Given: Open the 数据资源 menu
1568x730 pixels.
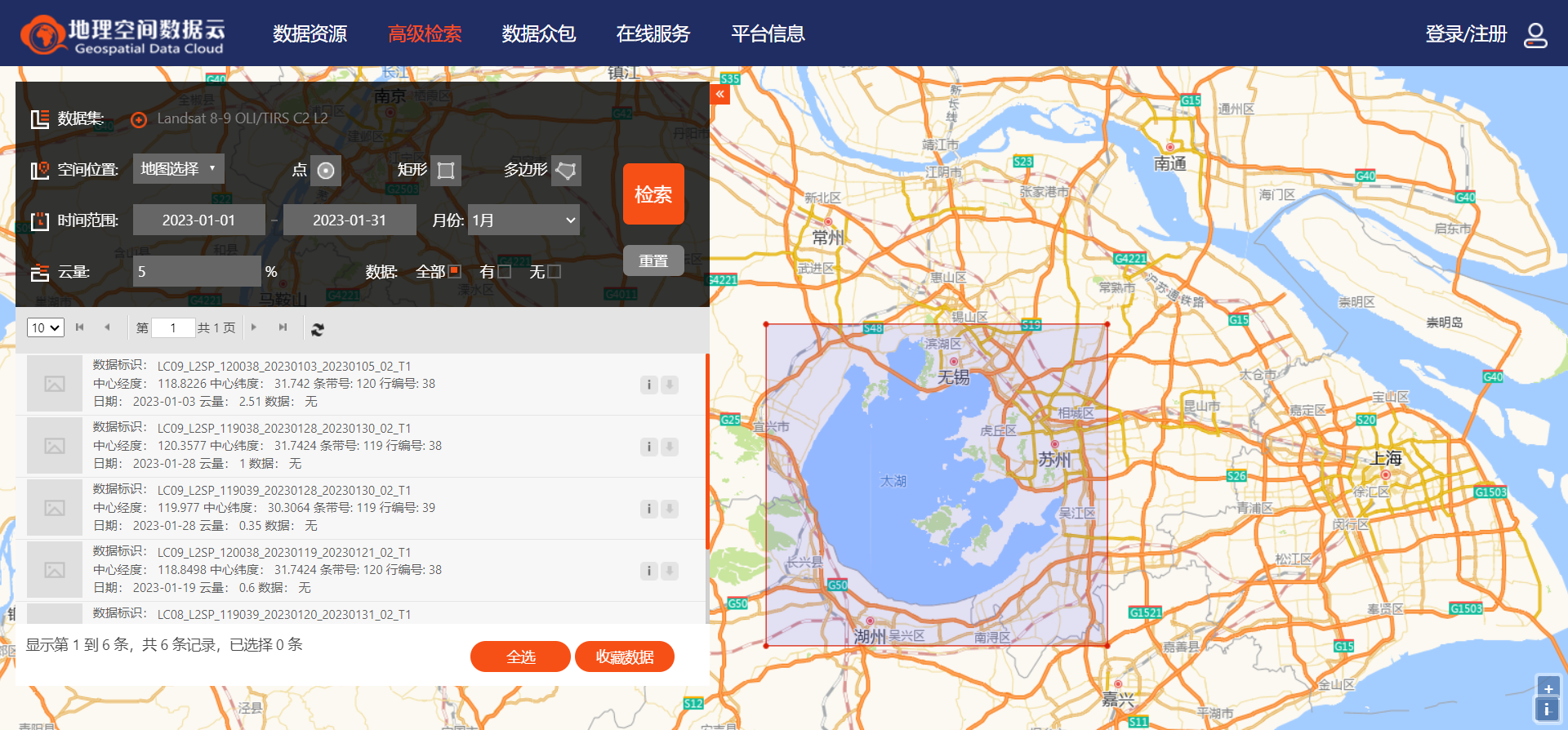Looking at the screenshot, I should click(310, 34).
